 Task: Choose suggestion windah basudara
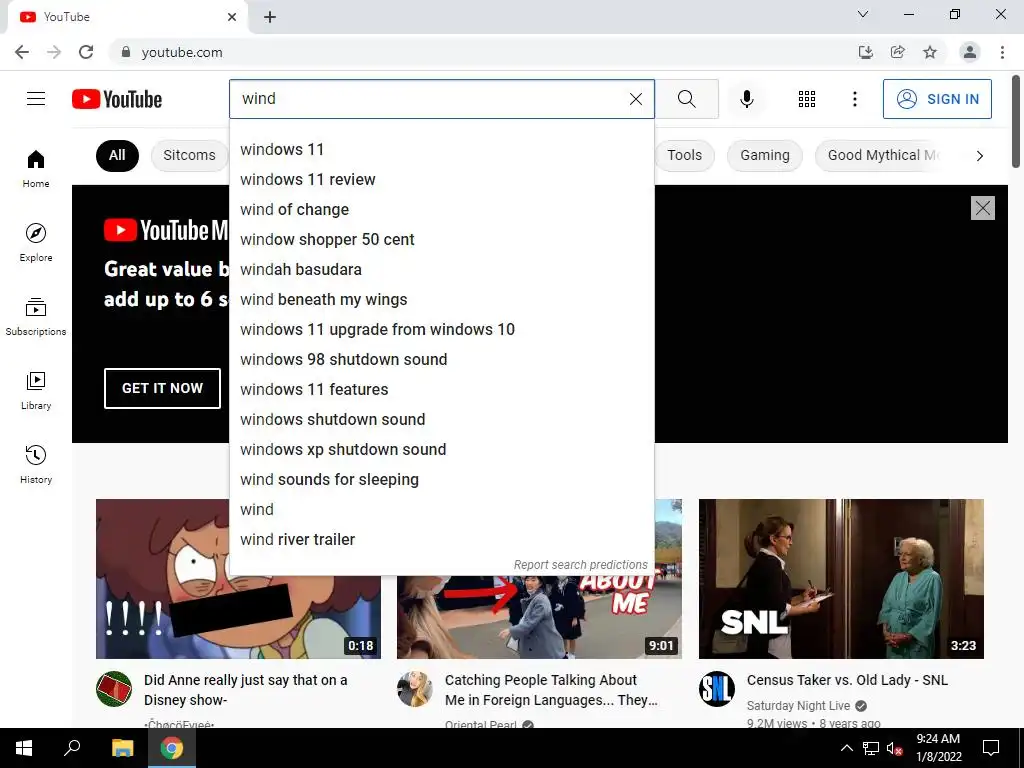(x=441, y=270)
